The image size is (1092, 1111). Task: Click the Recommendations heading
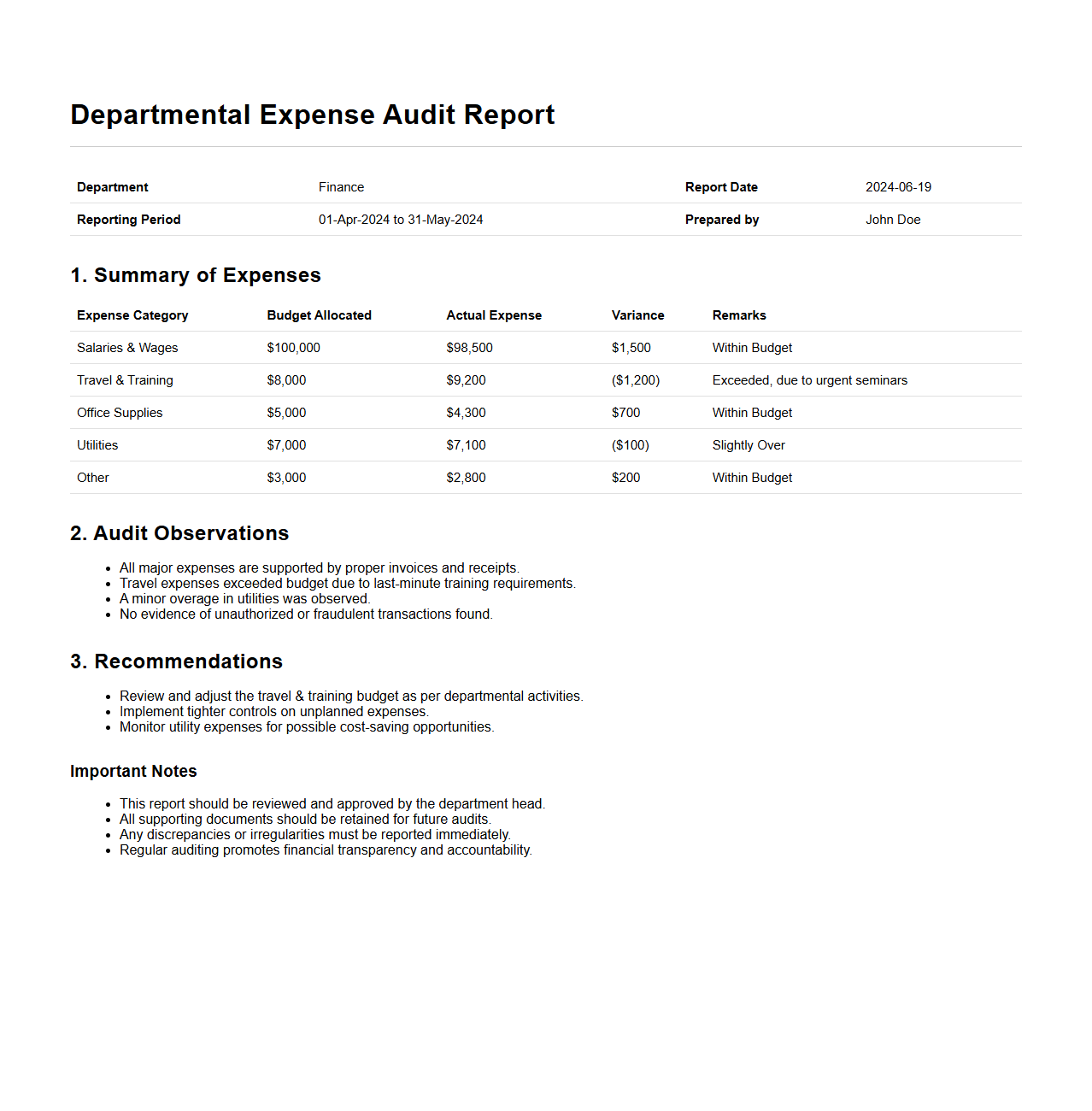(176, 661)
